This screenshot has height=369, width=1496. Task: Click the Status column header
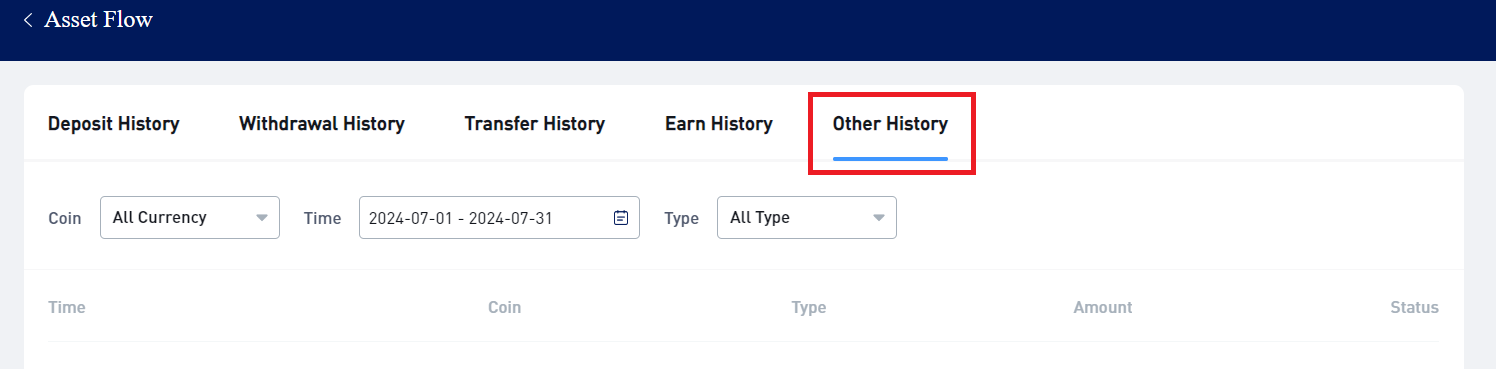point(1414,307)
